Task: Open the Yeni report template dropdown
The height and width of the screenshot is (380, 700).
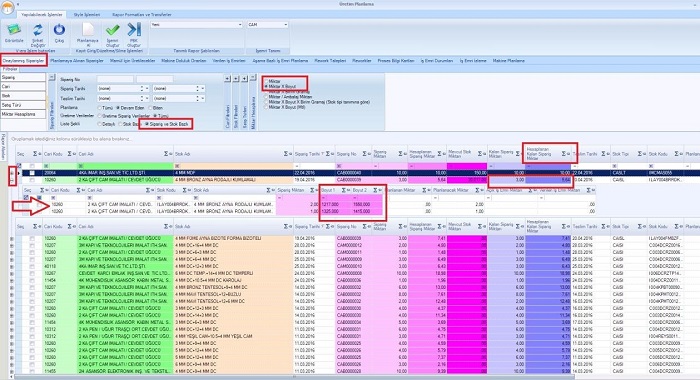Action: pyautogui.click(x=240, y=25)
